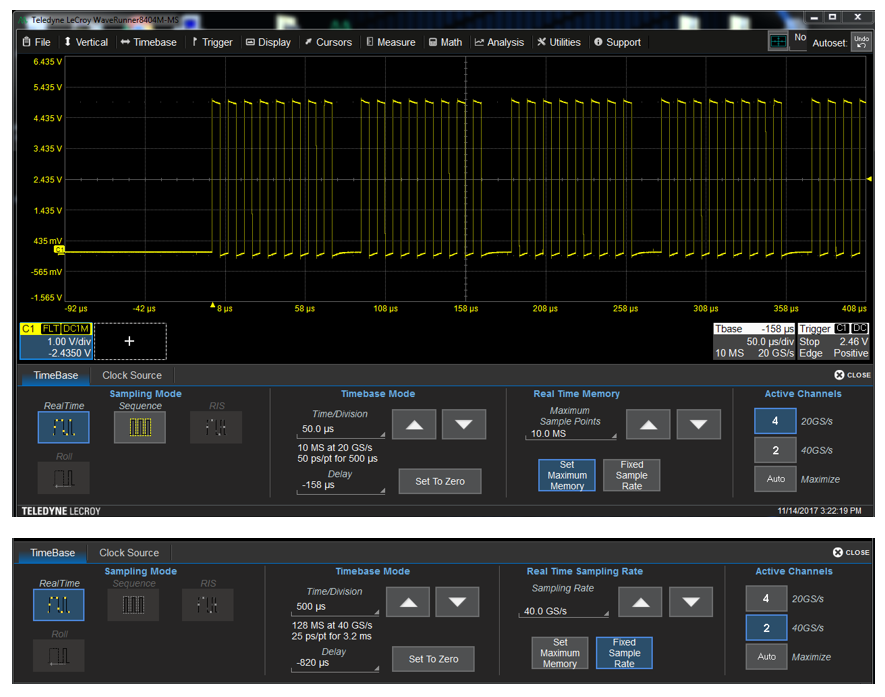The height and width of the screenshot is (697, 885).
Task: Enable Set Maximum Memory mode
Action: point(570,475)
